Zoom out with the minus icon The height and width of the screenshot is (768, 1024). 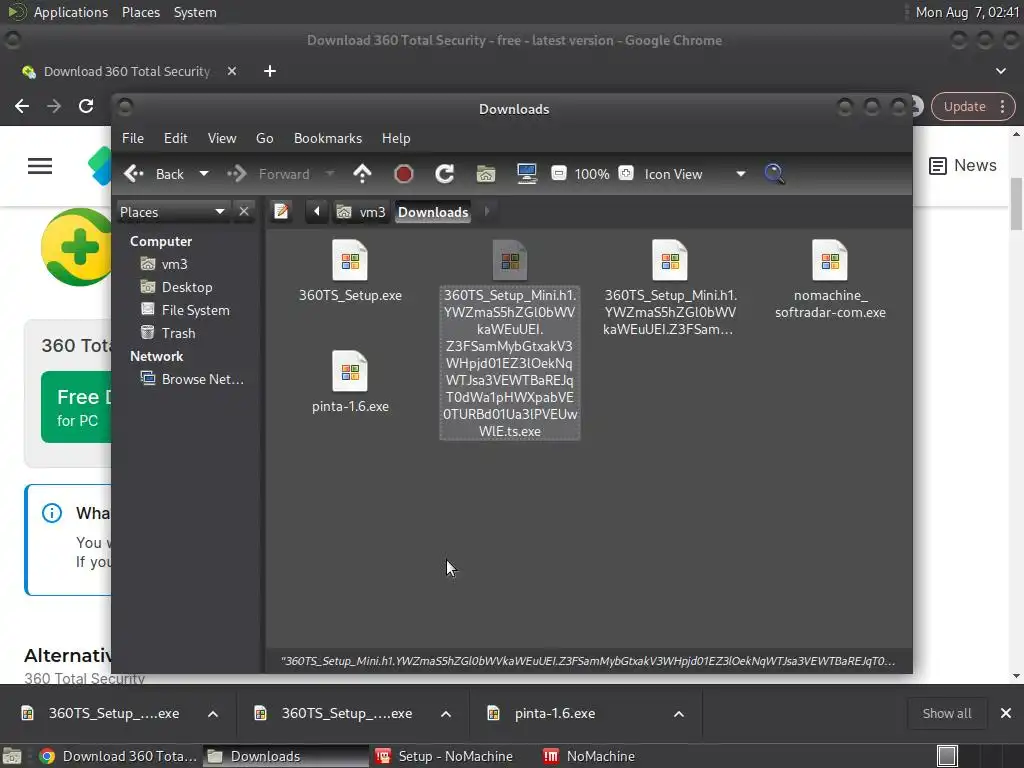click(x=558, y=173)
